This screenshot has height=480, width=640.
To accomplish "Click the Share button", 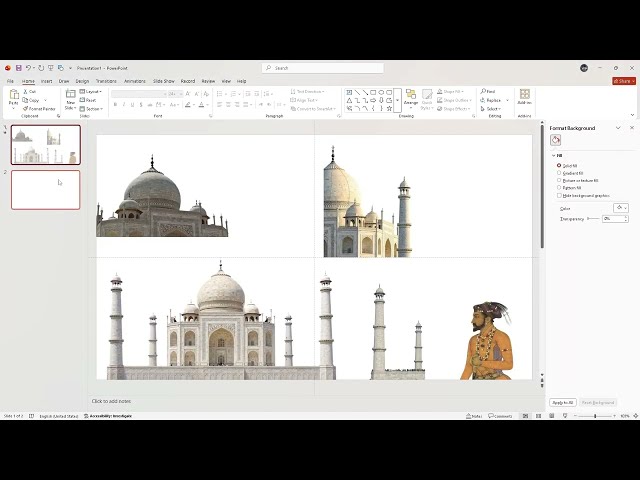I will tap(624, 81).
